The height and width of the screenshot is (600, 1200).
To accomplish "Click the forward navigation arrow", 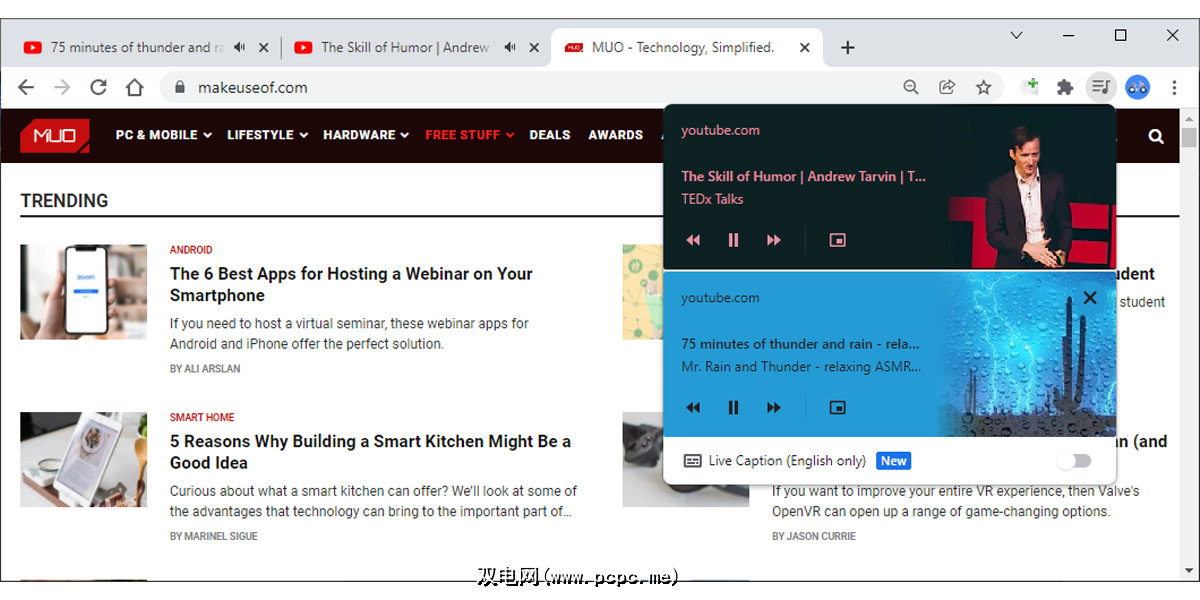I will point(62,87).
